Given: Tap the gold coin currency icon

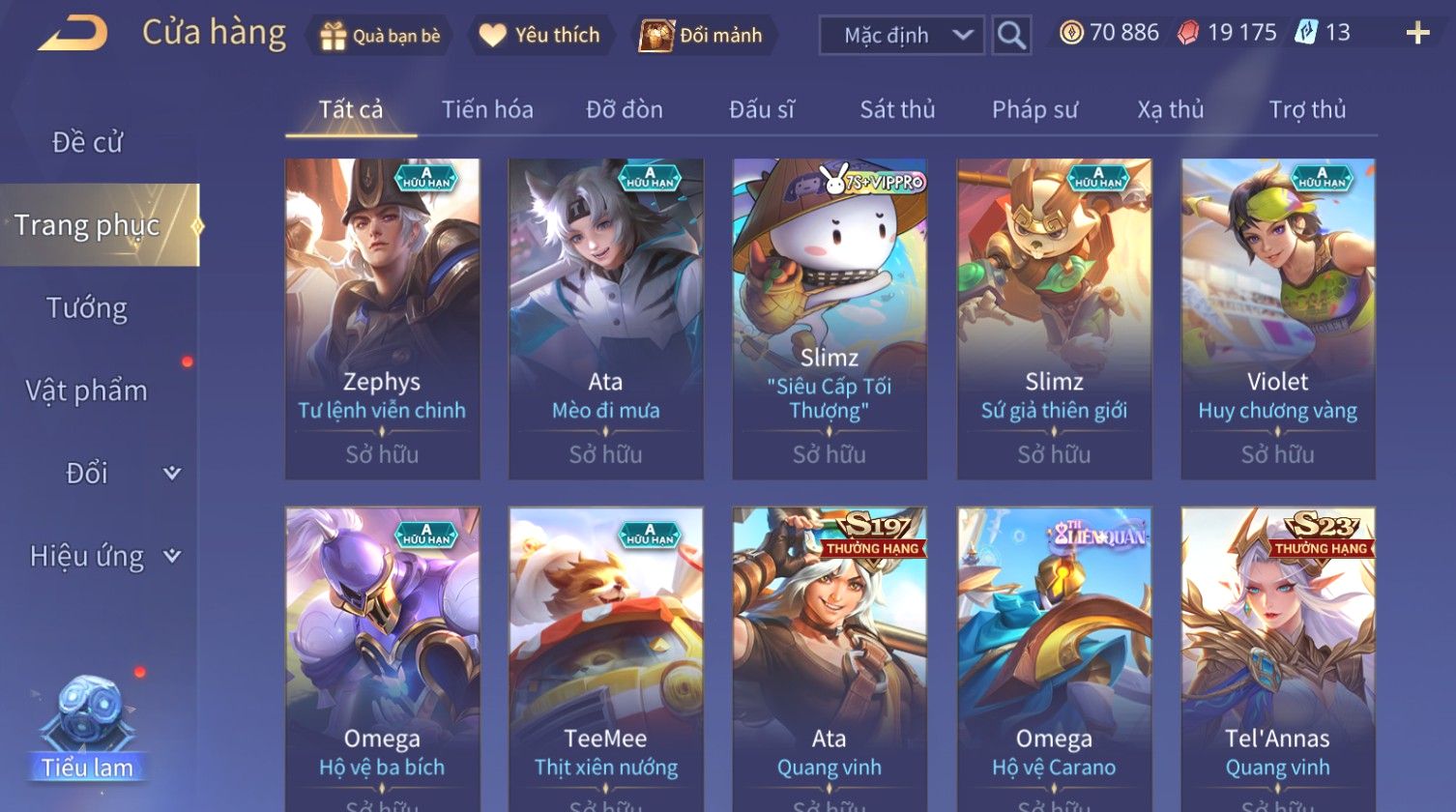Looking at the screenshot, I should pyautogui.click(x=1071, y=33).
